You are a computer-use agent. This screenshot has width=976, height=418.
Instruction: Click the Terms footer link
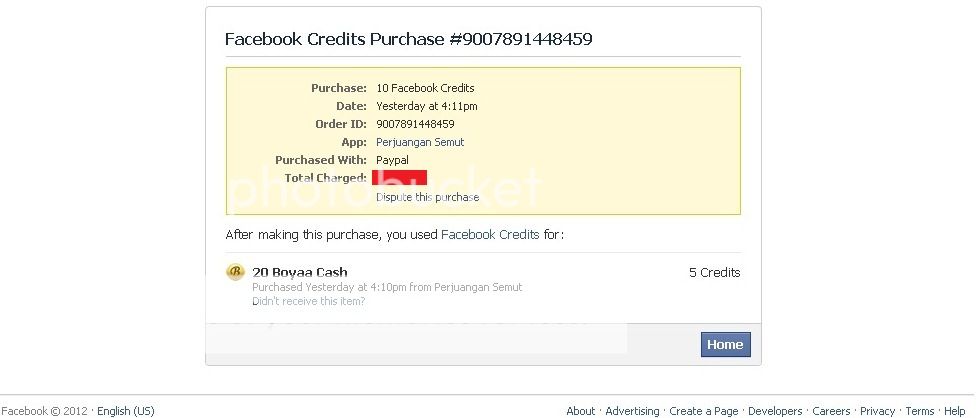click(x=919, y=411)
